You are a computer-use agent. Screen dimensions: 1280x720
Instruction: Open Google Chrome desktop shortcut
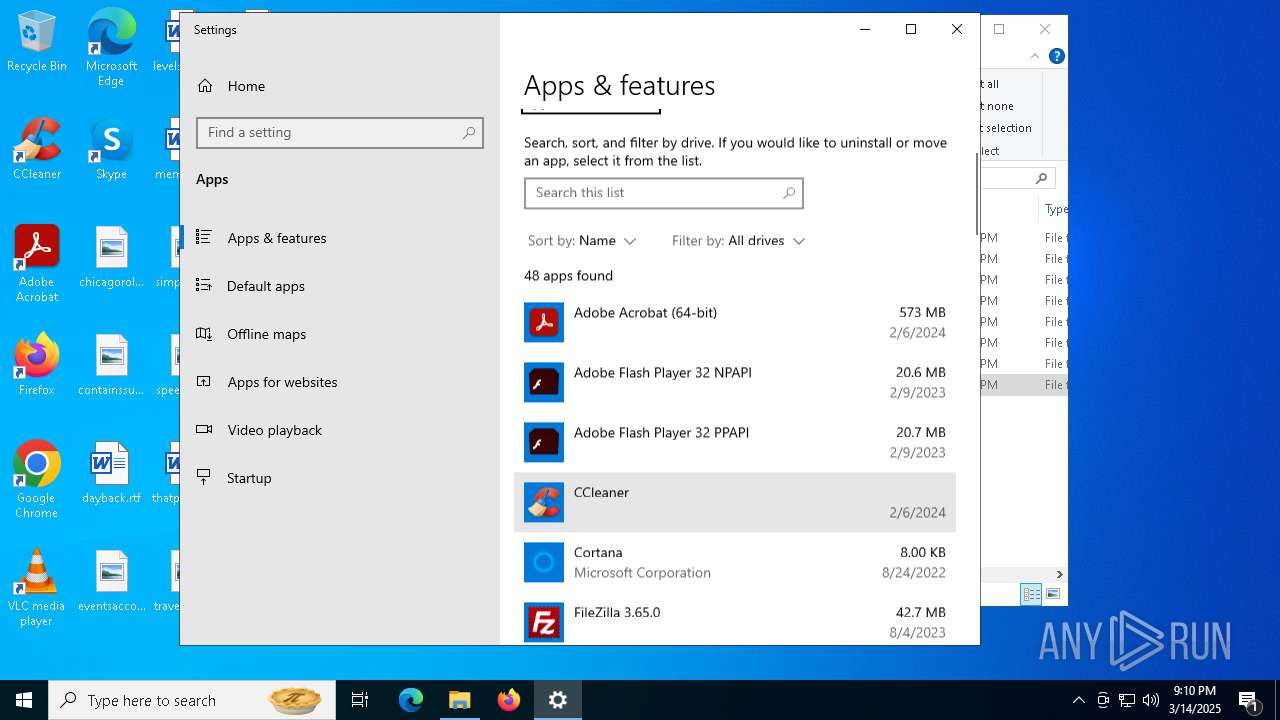(37, 480)
